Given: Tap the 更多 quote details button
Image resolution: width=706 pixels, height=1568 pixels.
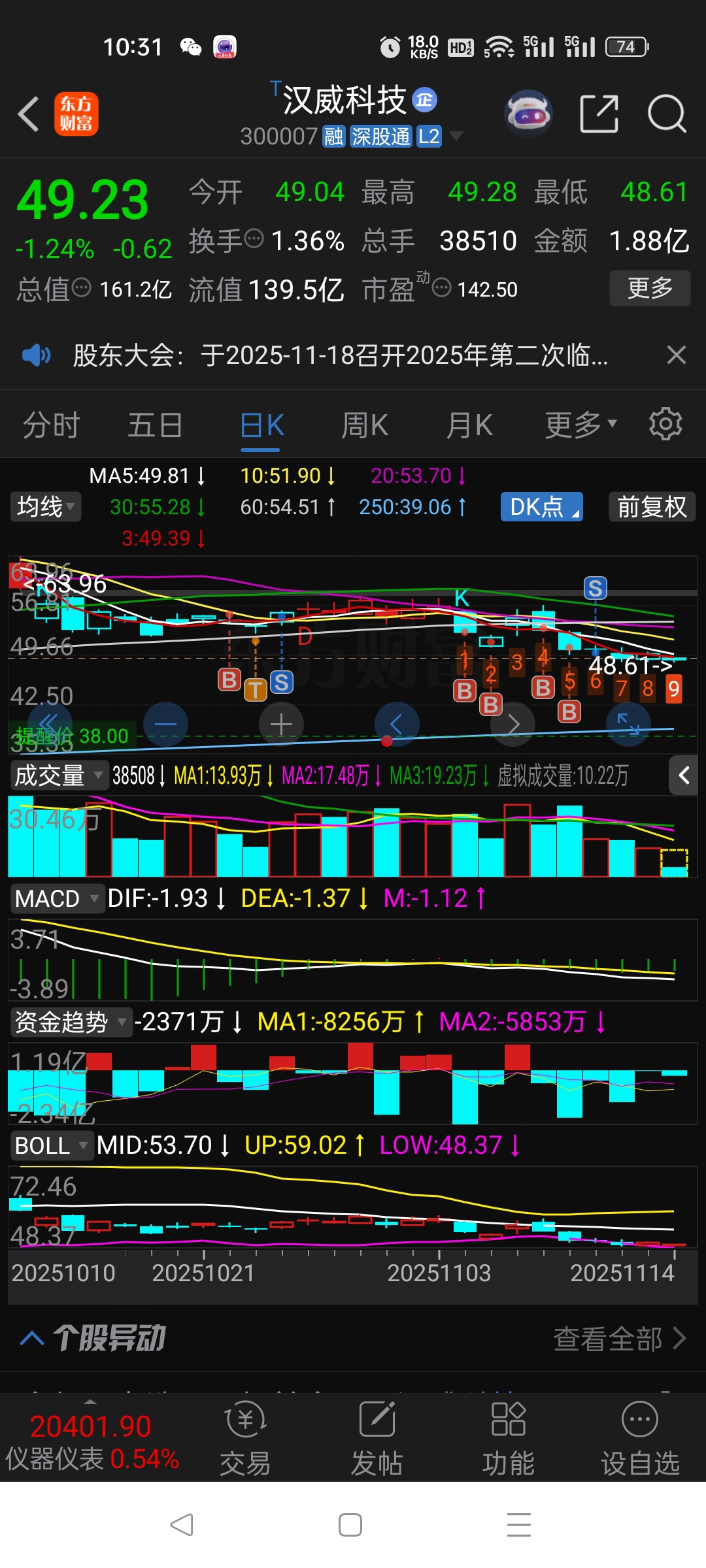Looking at the screenshot, I should tap(650, 287).
